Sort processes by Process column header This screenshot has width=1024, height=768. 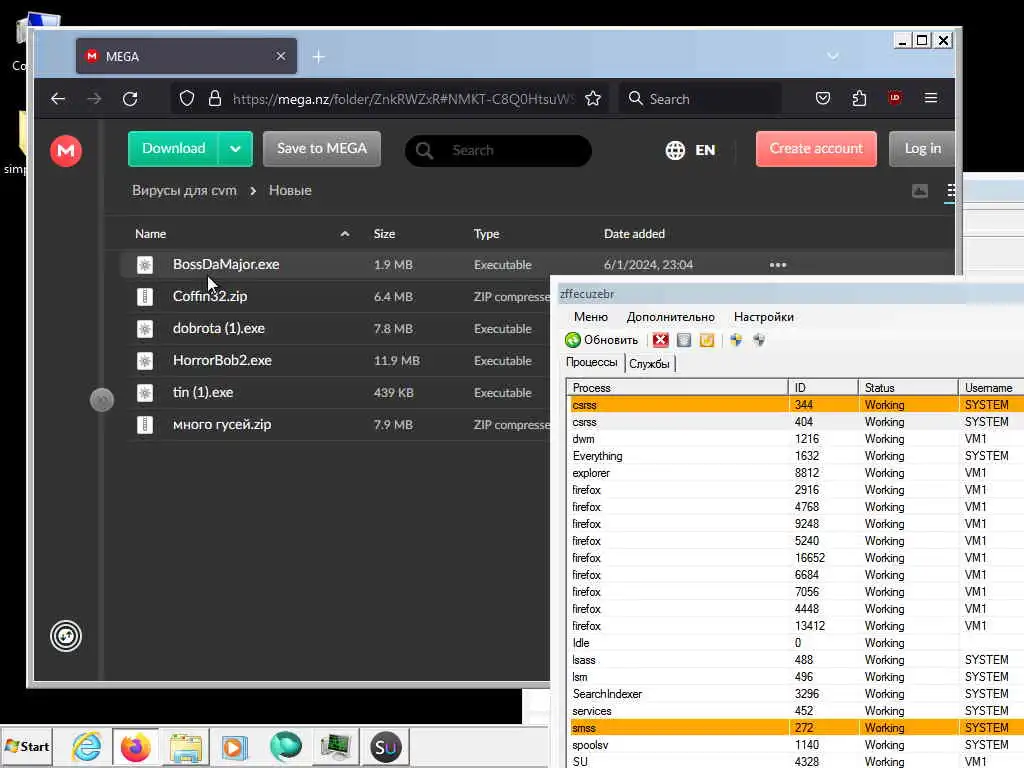[677, 387]
